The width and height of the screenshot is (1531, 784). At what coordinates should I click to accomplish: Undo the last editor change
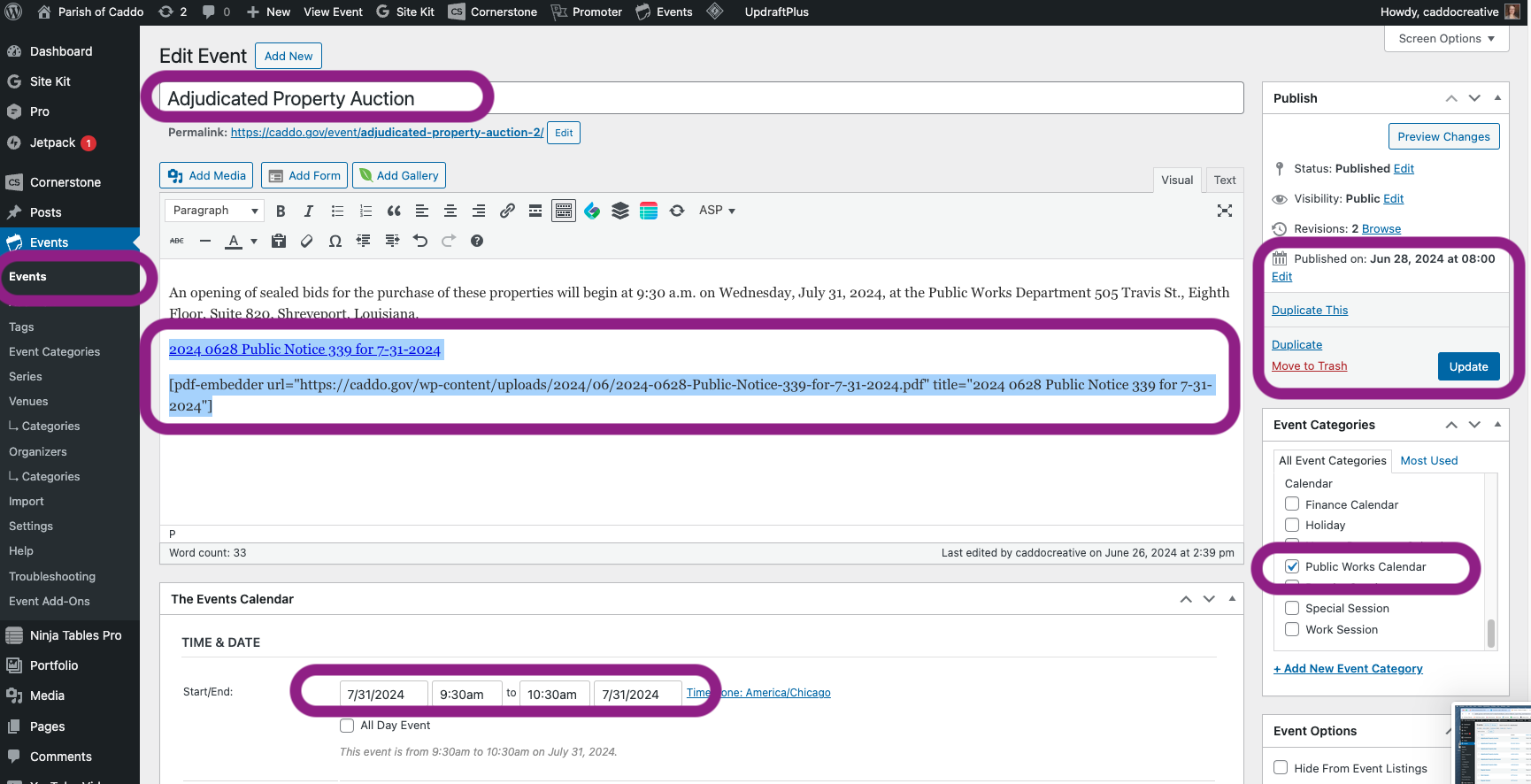pos(420,241)
